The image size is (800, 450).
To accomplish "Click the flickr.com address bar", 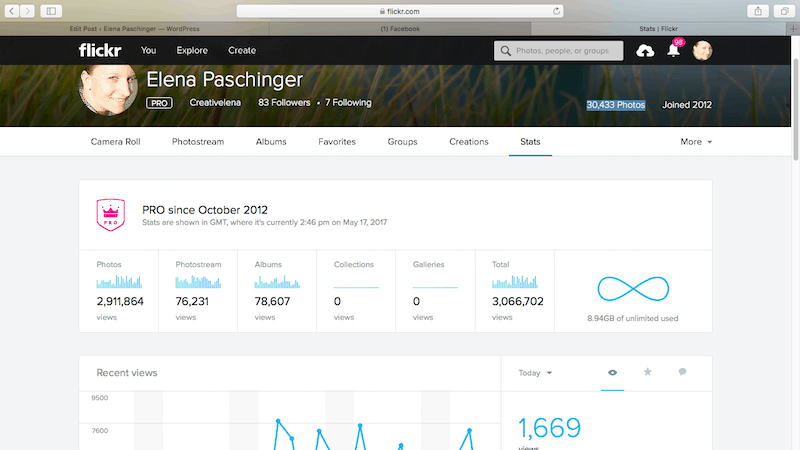I will coord(400,11).
